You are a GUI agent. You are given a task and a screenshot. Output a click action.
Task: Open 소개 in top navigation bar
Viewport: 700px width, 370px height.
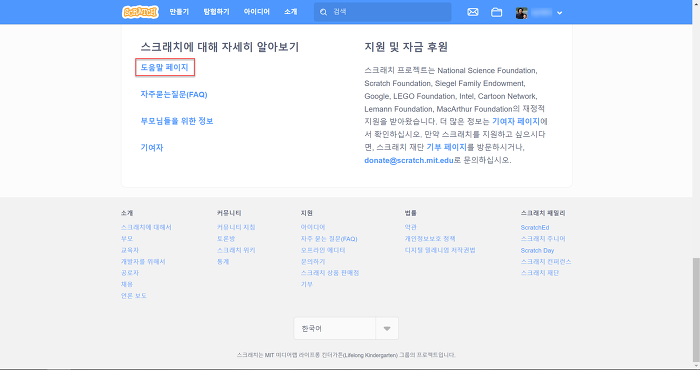(x=291, y=12)
